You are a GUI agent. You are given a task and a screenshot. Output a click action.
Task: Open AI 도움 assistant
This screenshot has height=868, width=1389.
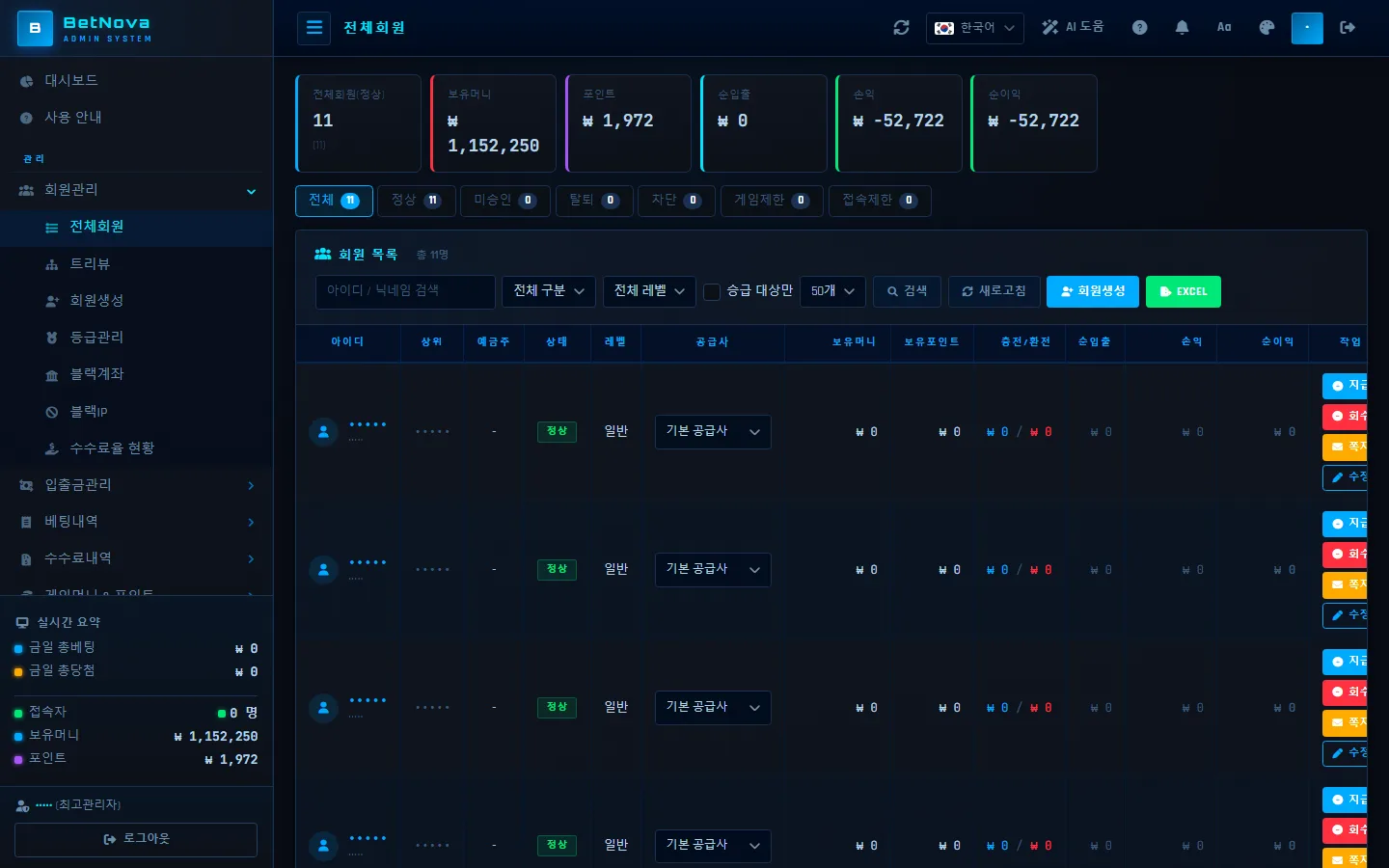[x=1073, y=28]
